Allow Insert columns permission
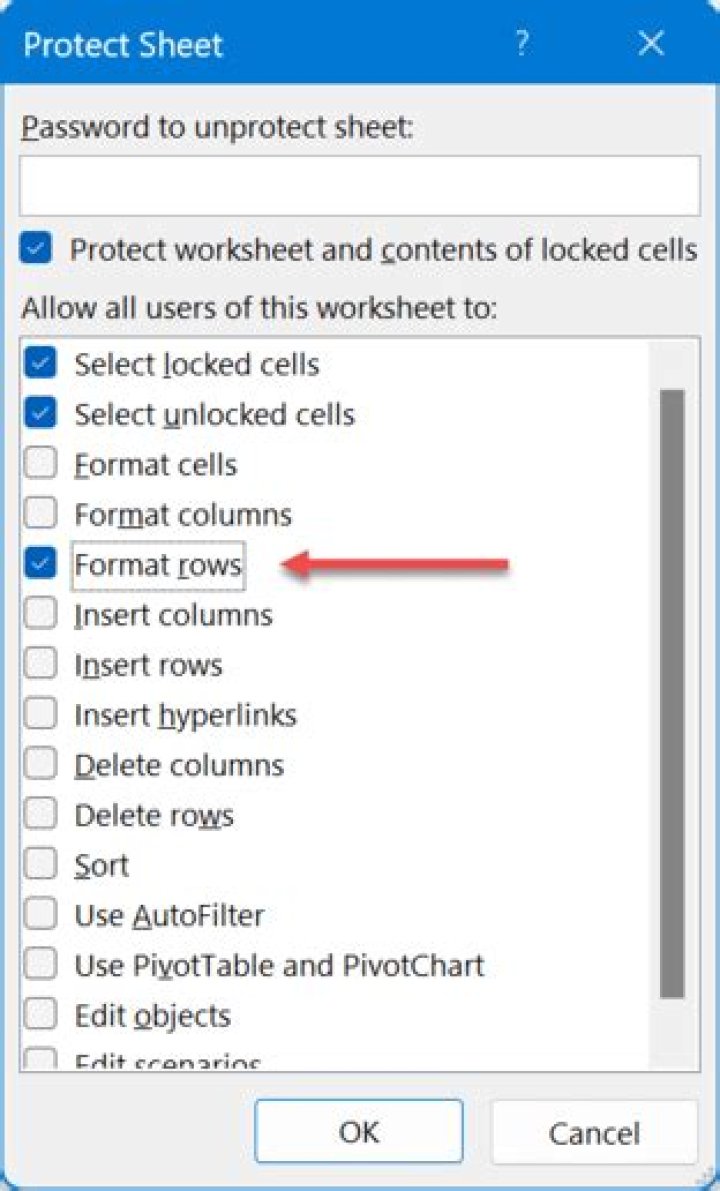The image size is (720, 1191). pyautogui.click(x=40, y=614)
